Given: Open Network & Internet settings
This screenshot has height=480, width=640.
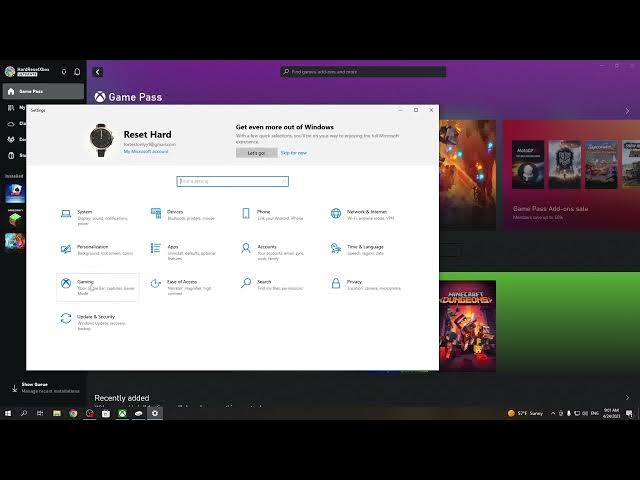Looking at the screenshot, I should point(367,215).
